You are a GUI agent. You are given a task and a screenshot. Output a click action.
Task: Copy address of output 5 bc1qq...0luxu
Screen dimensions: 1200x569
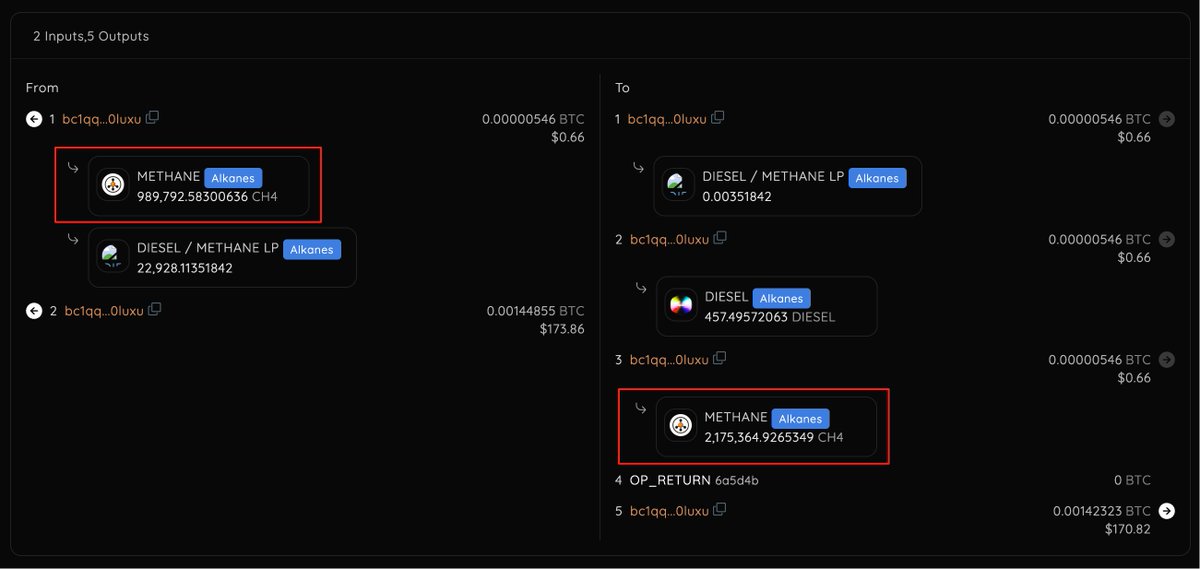click(720, 510)
